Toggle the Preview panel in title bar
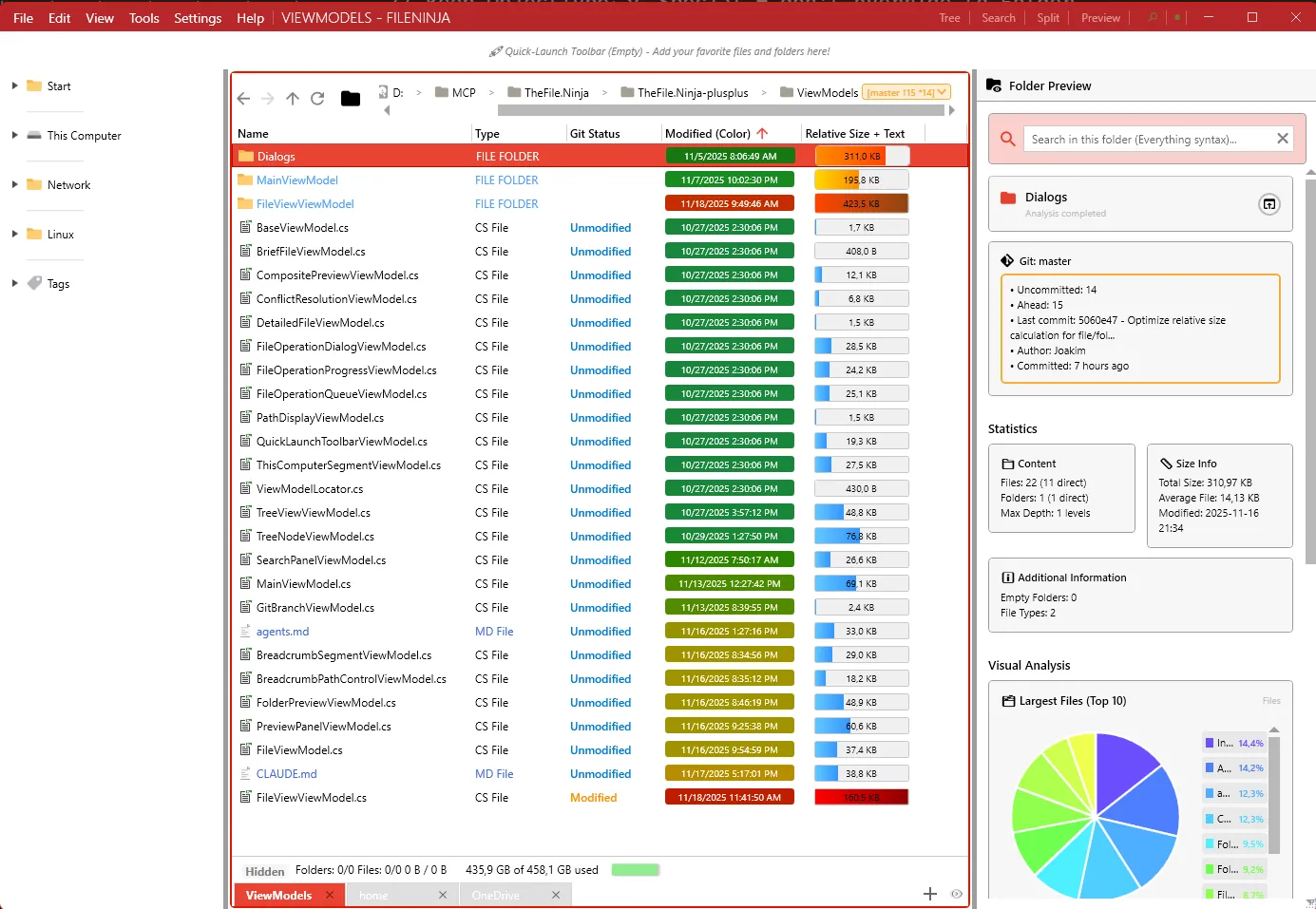The width and height of the screenshot is (1316, 909). pos(1100,18)
